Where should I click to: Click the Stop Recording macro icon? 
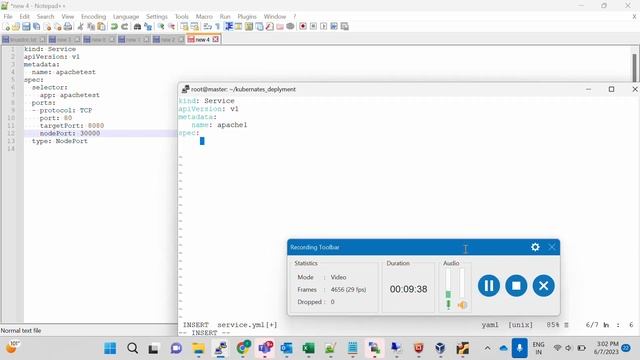click(313, 27)
